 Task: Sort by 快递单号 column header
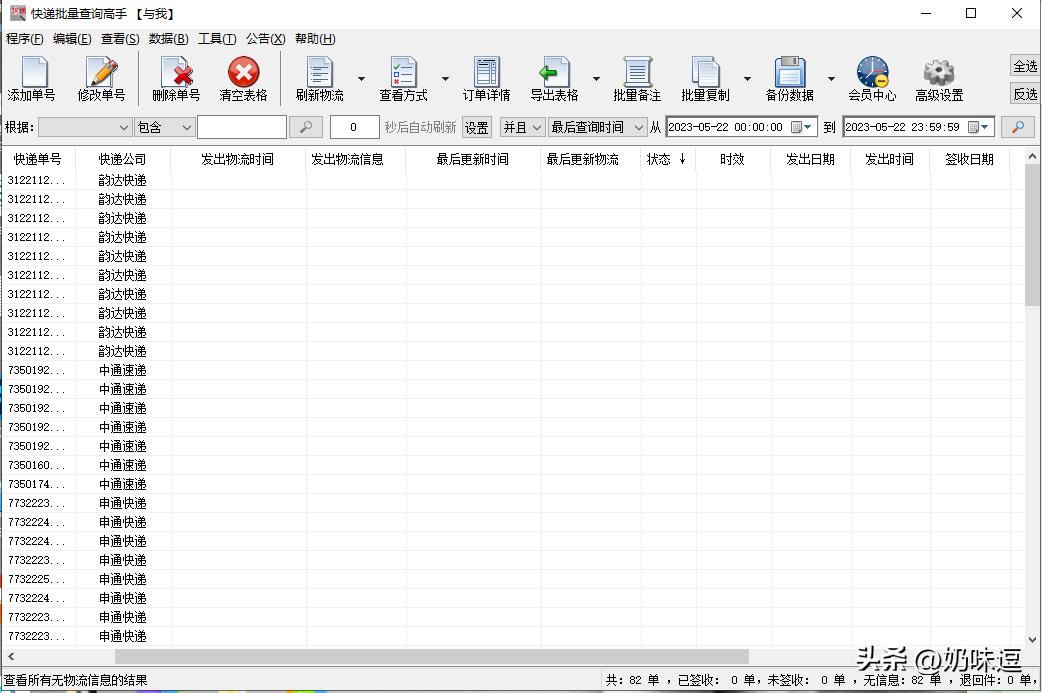38,159
